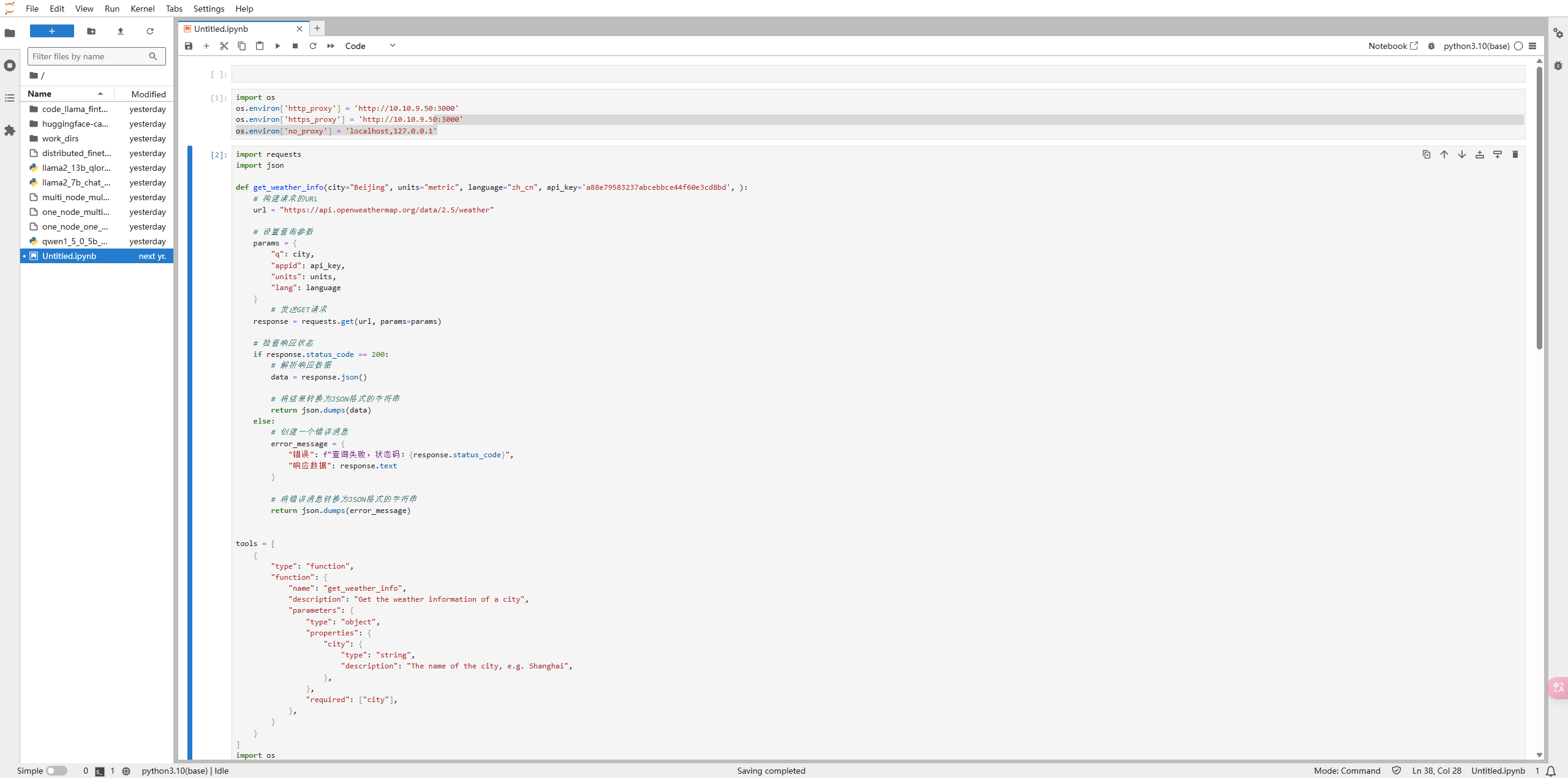Open the Kernel menu

coord(142,9)
